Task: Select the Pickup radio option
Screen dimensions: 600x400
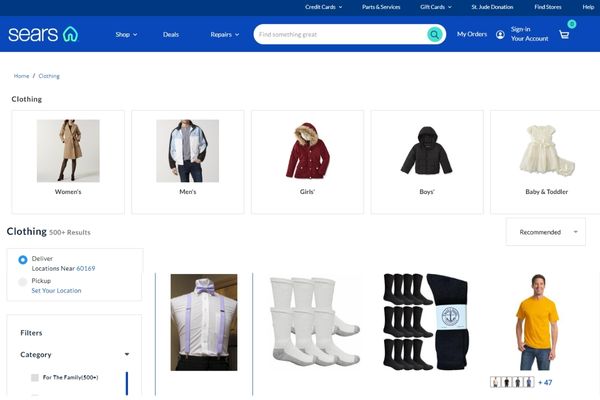Action: [x=23, y=282]
